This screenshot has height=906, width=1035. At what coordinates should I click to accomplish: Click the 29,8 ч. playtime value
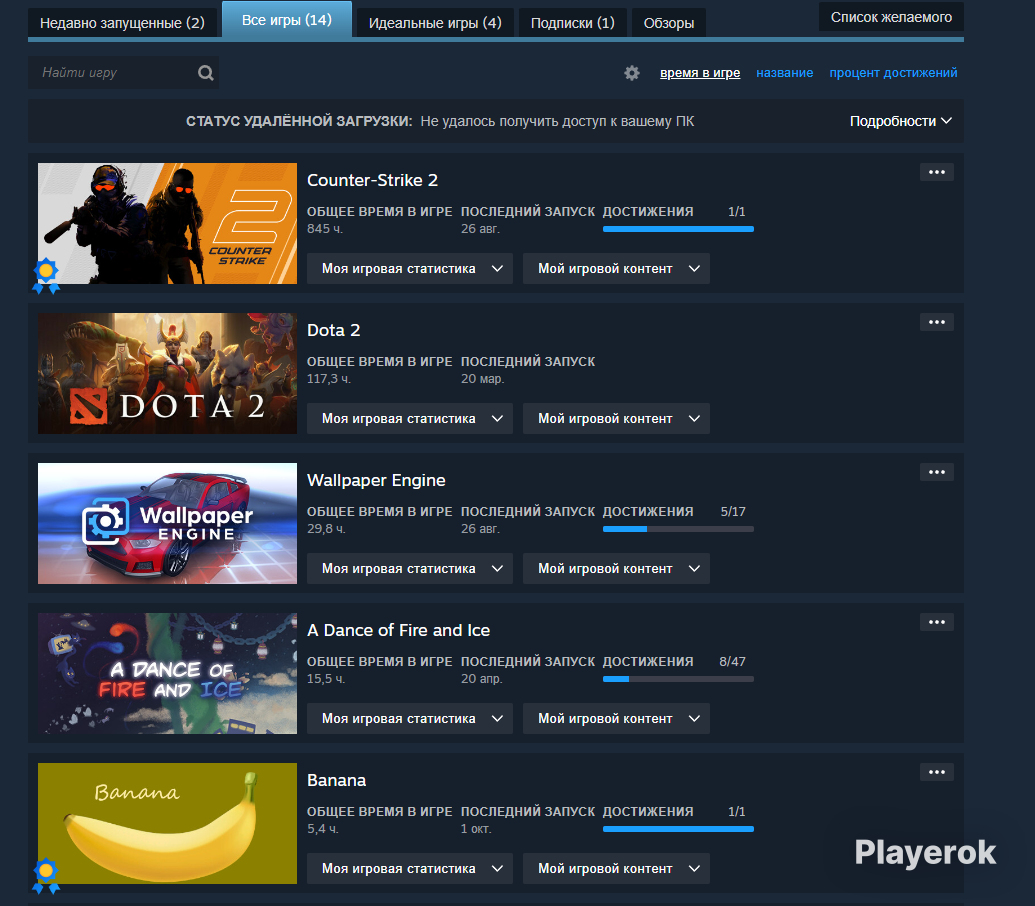point(326,529)
